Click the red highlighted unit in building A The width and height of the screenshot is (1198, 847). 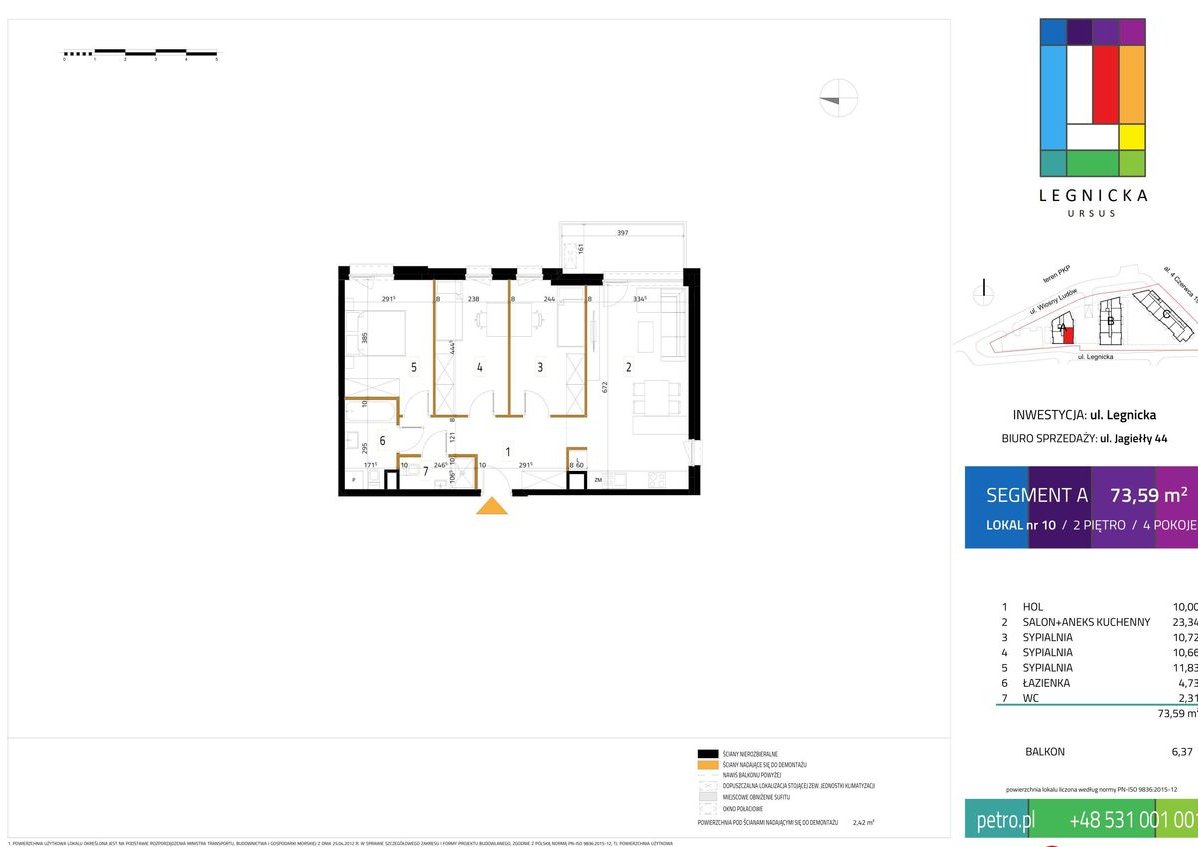point(1068,335)
